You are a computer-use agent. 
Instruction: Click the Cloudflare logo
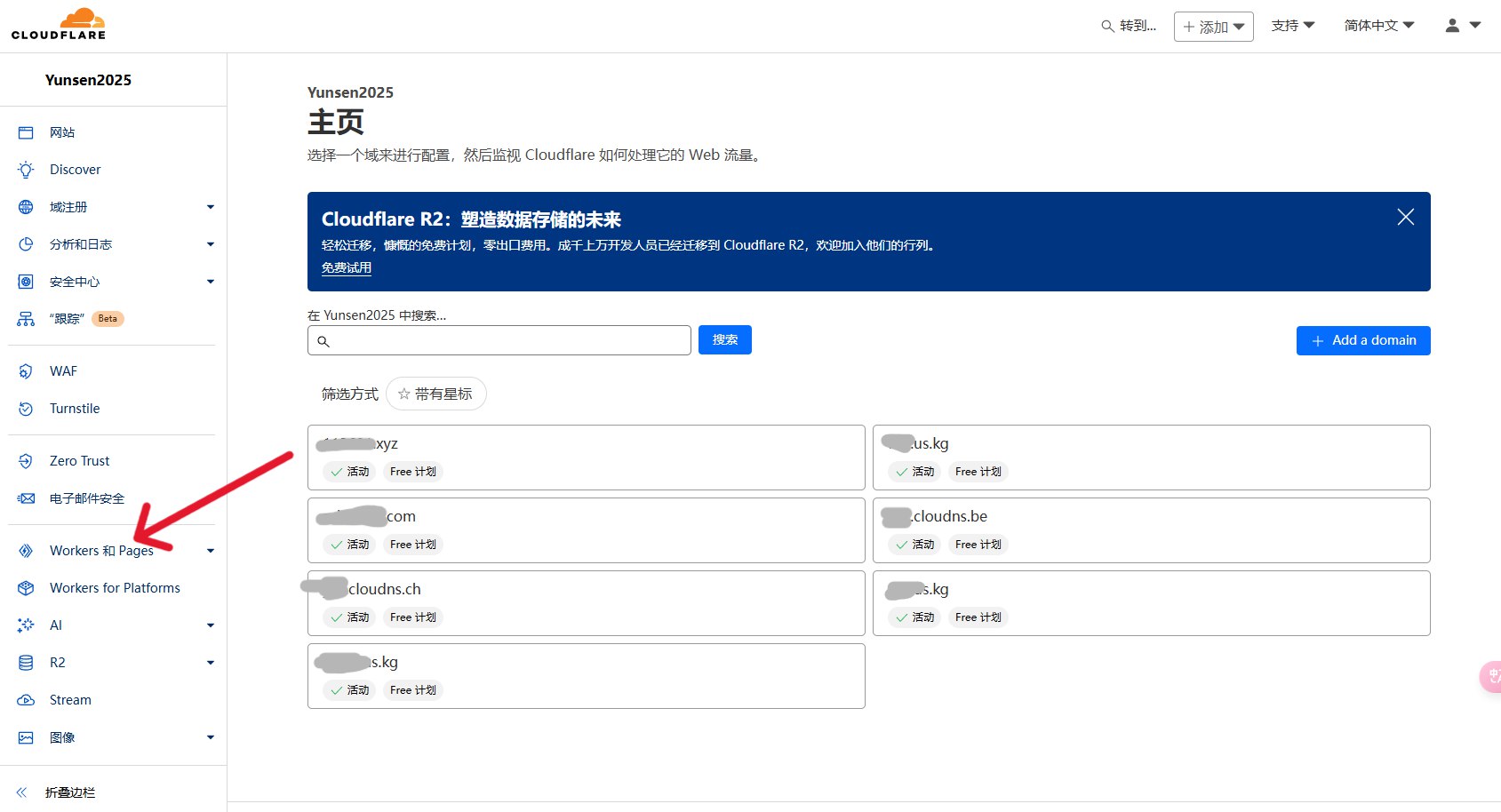[59, 24]
